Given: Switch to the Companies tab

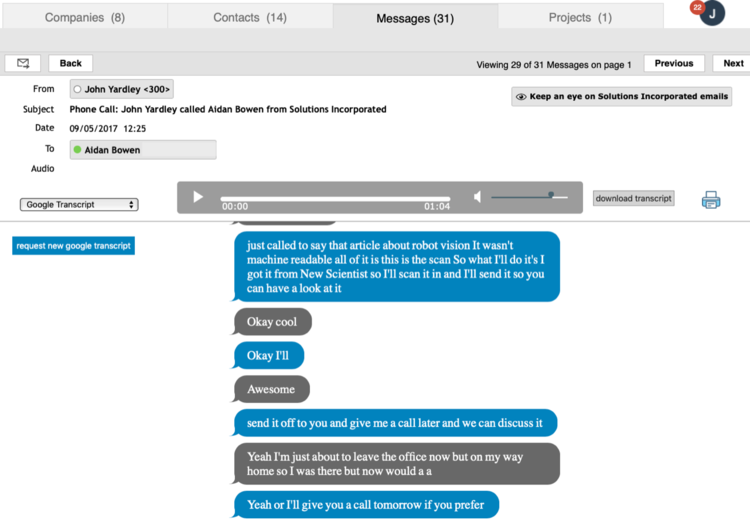Looking at the screenshot, I should pos(83,17).
